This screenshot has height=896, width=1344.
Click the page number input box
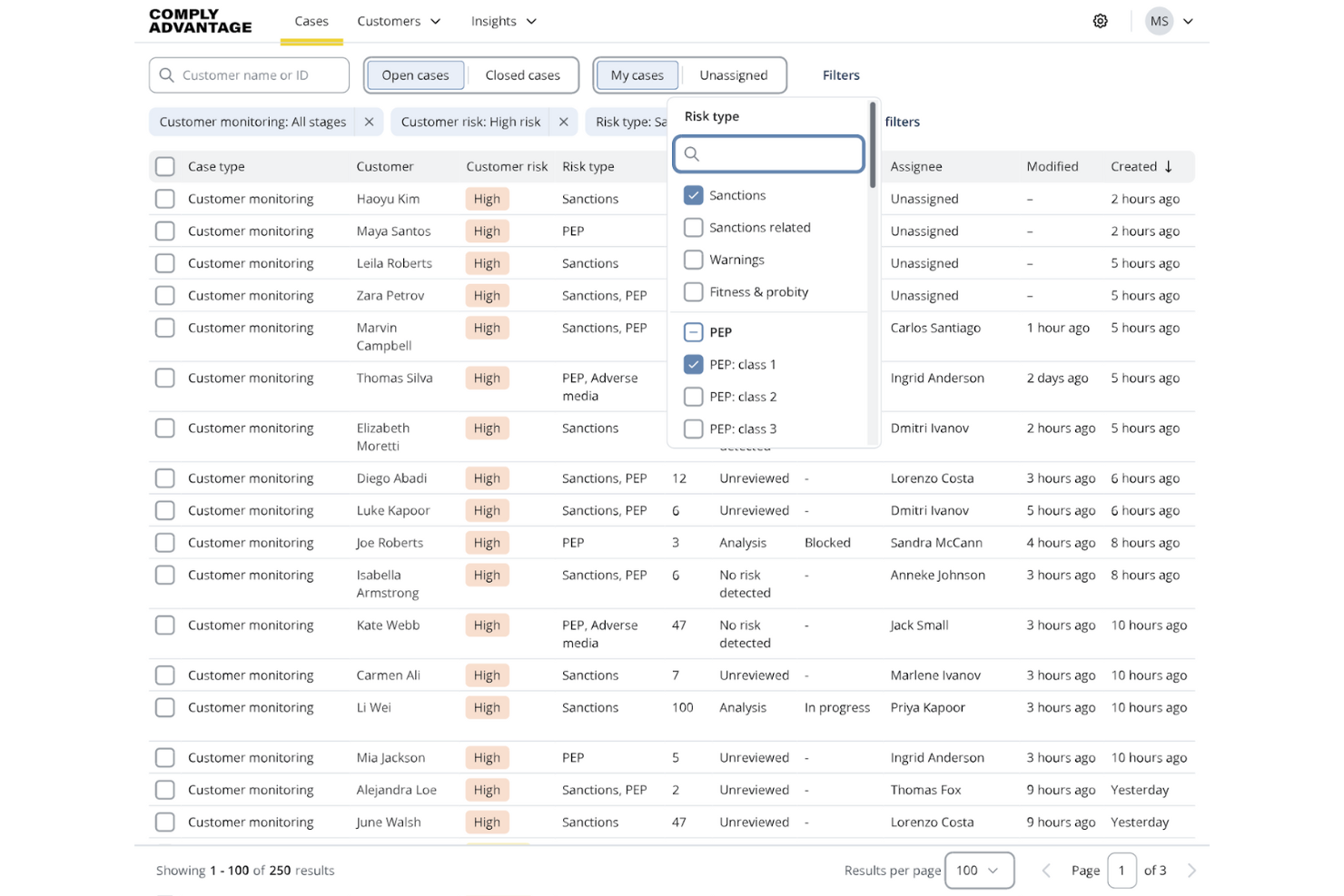1122,871
